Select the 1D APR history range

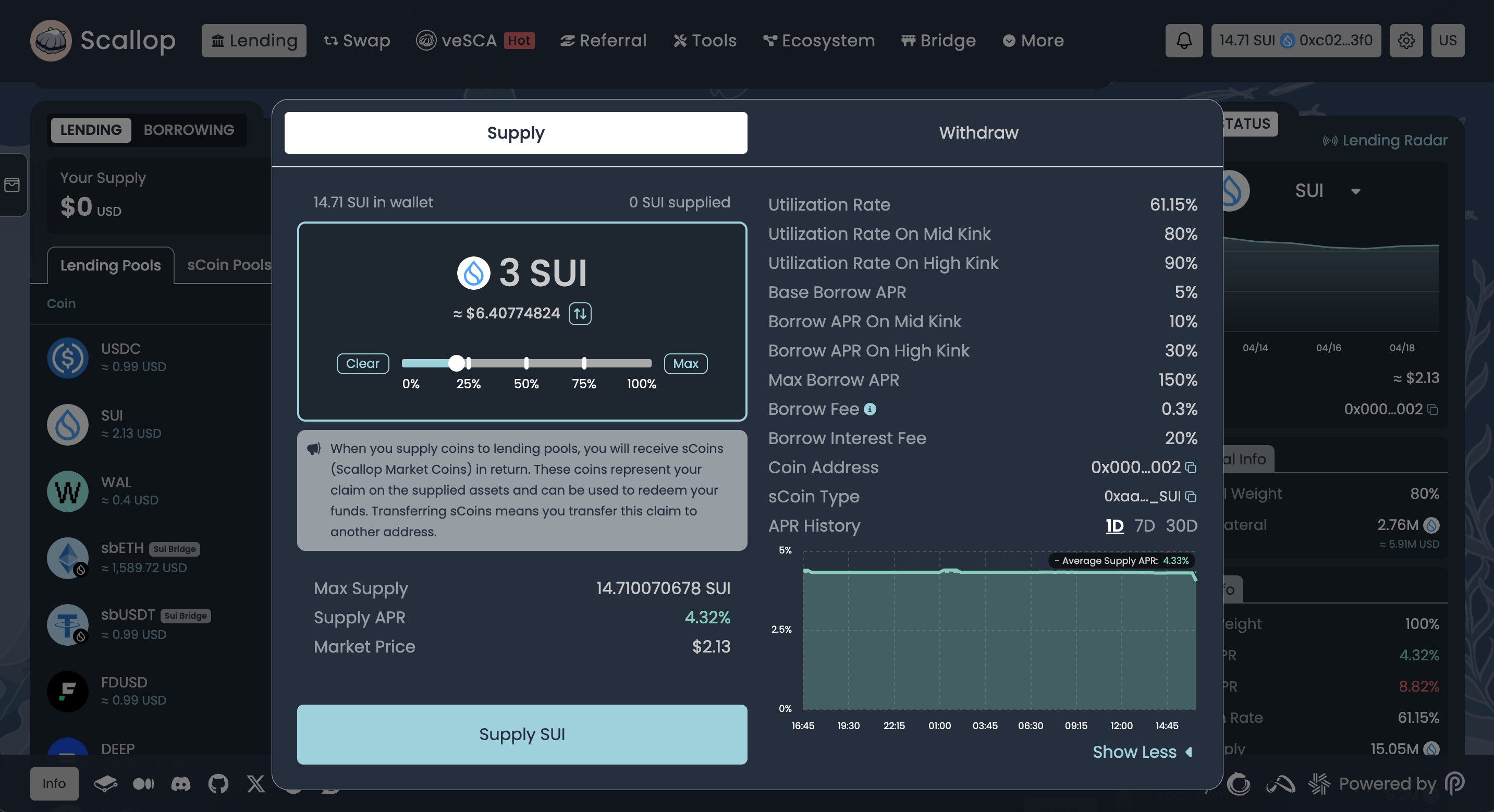(1114, 525)
